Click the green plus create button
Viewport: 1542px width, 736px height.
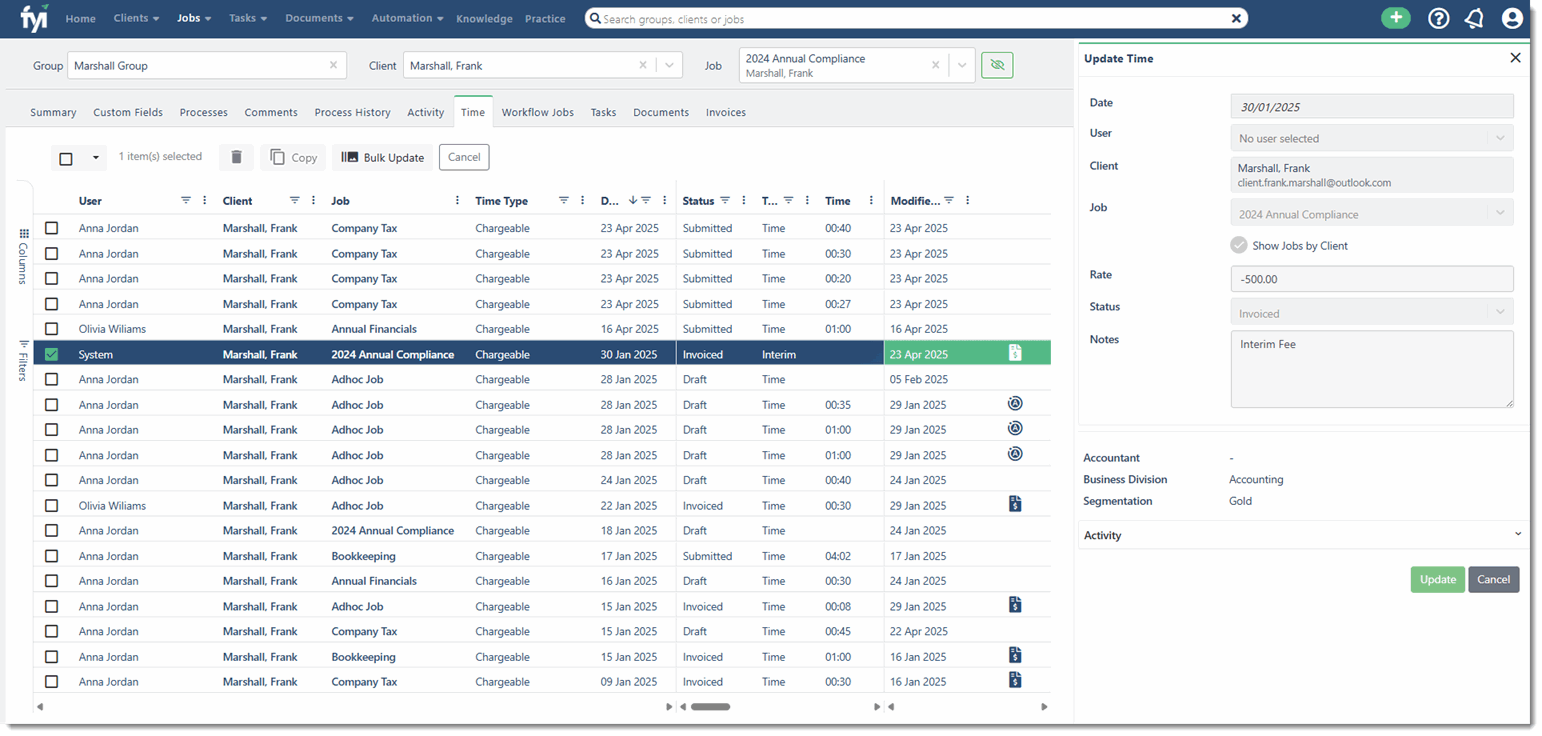click(1396, 18)
